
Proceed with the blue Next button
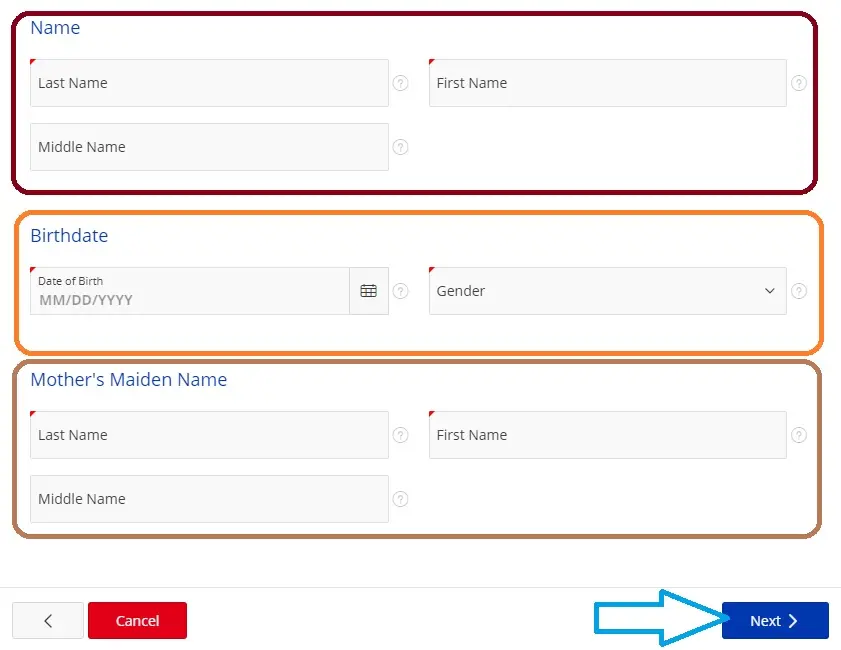775,621
